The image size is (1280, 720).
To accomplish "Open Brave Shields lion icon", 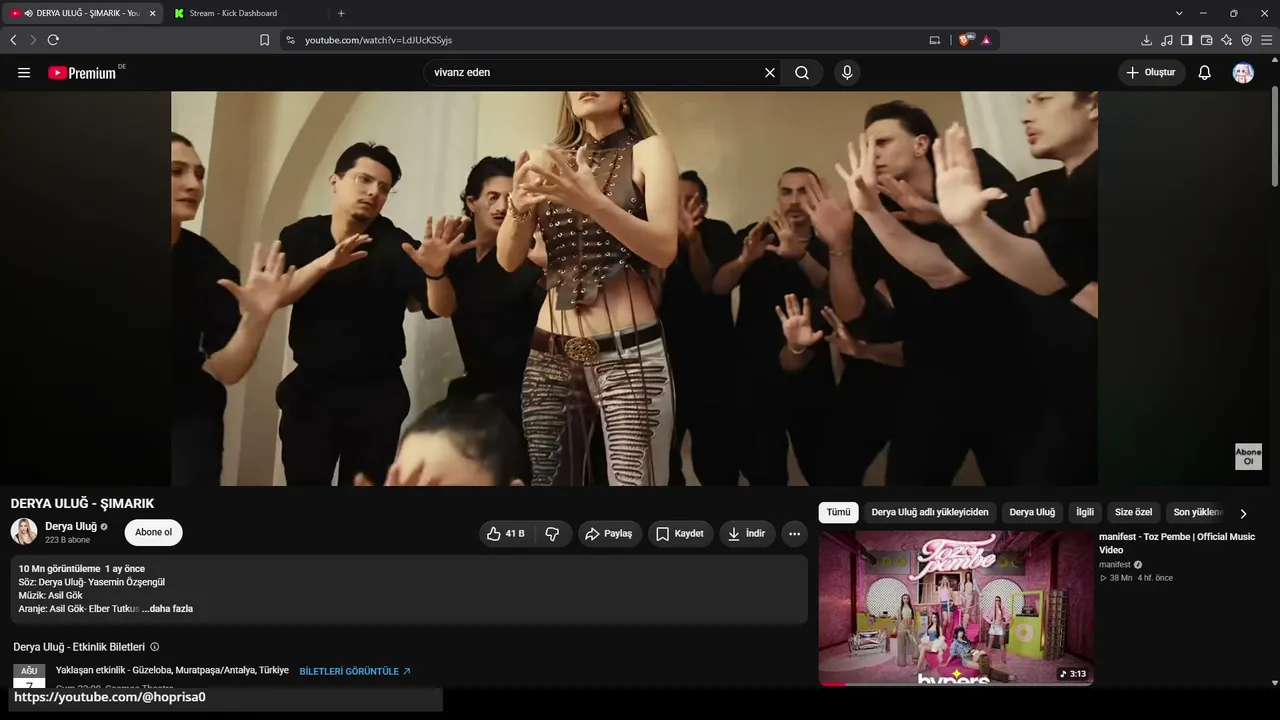I will [966, 40].
